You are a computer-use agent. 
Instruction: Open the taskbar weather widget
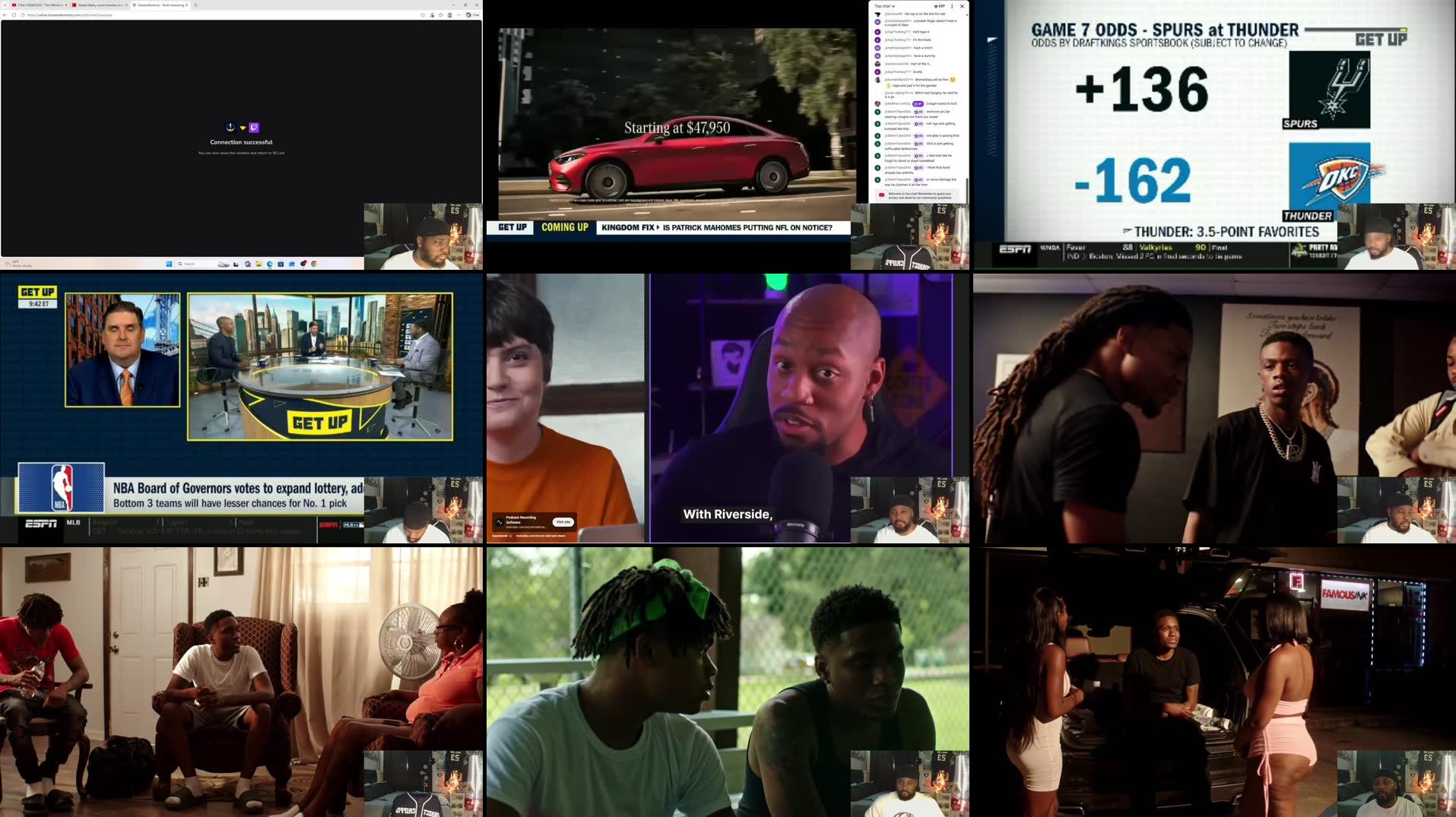click(x=17, y=264)
